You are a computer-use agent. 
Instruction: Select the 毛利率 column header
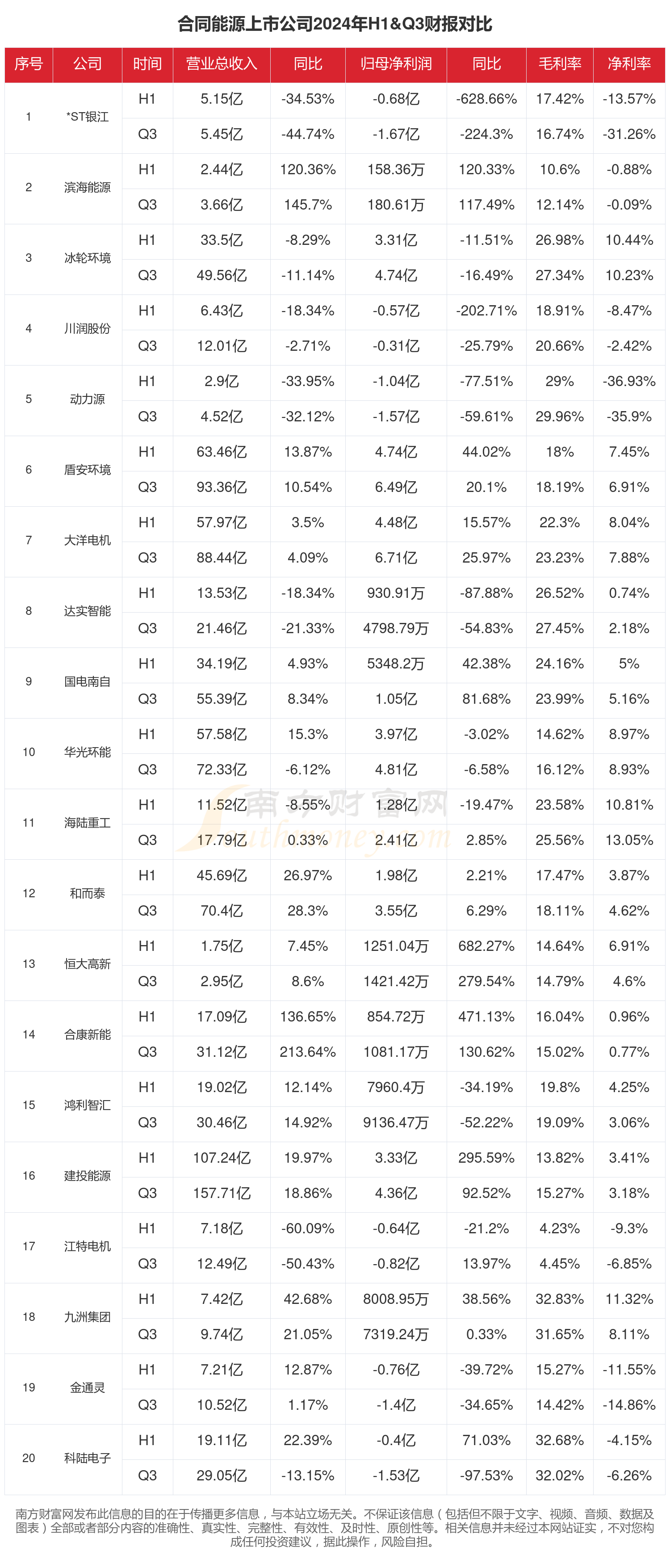click(559, 64)
